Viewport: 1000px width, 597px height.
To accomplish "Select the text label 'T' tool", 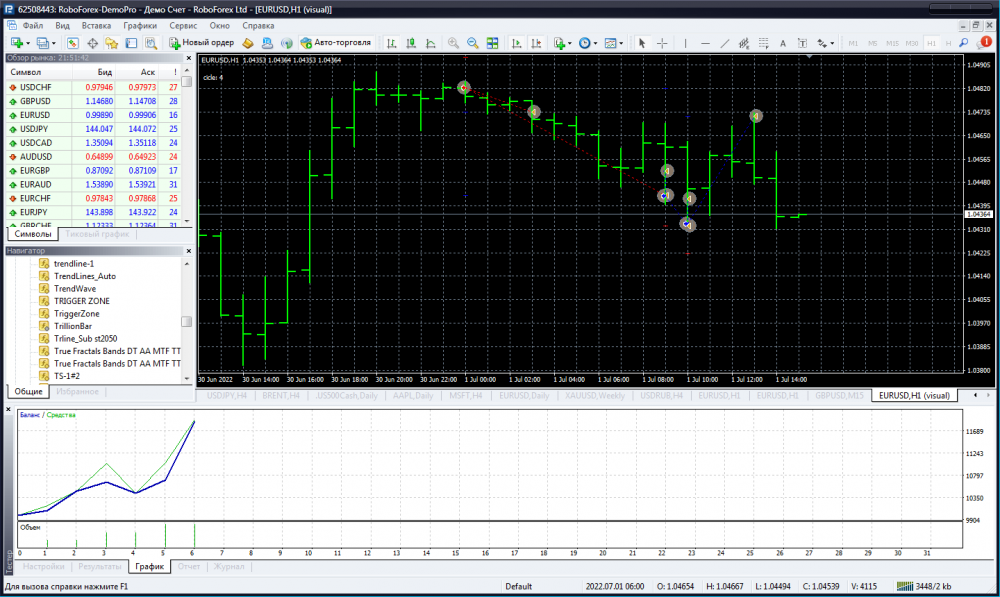I will [x=802, y=43].
